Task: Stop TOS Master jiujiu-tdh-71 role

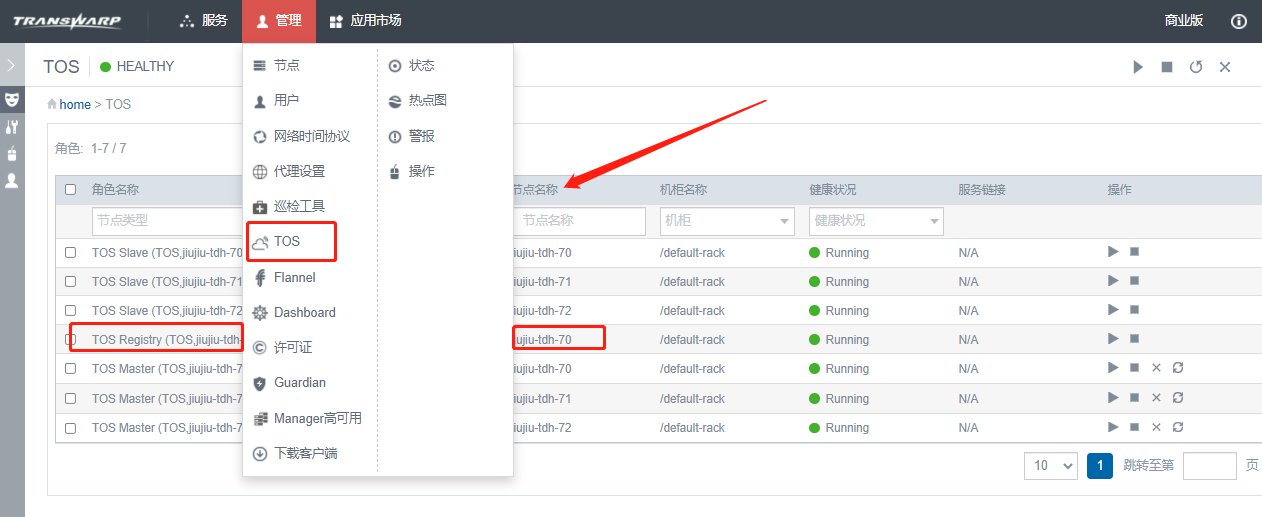Action: pyautogui.click(x=1135, y=398)
